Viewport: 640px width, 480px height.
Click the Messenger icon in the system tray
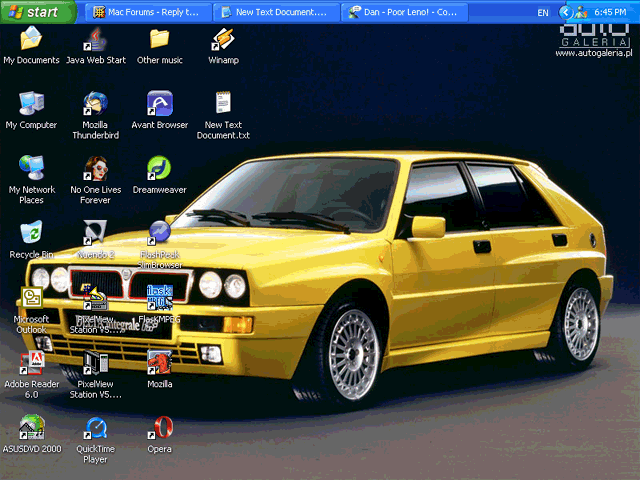[581, 13]
